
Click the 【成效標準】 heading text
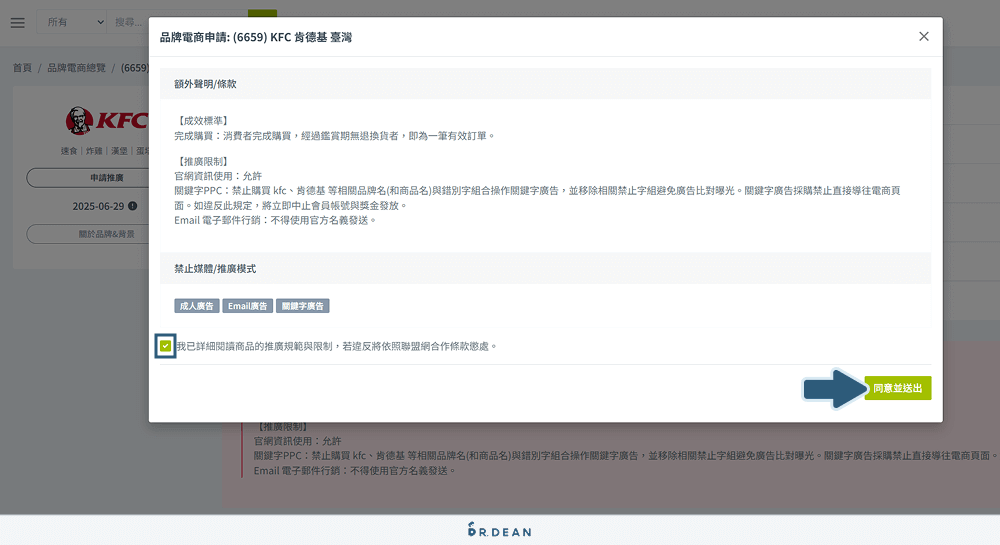click(x=203, y=120)
